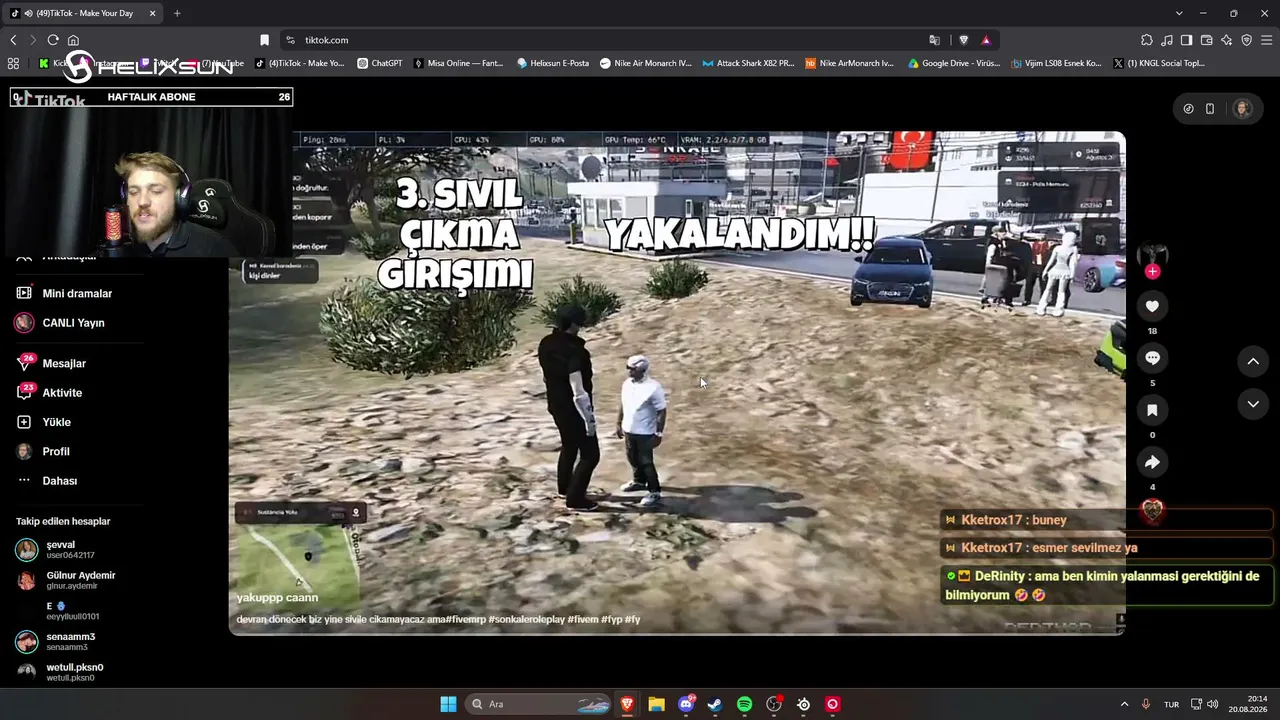This screenshot has height=720, width=1280.
Task: Open Mesajlar in the sidebar
Action: [x=65, y=363]
